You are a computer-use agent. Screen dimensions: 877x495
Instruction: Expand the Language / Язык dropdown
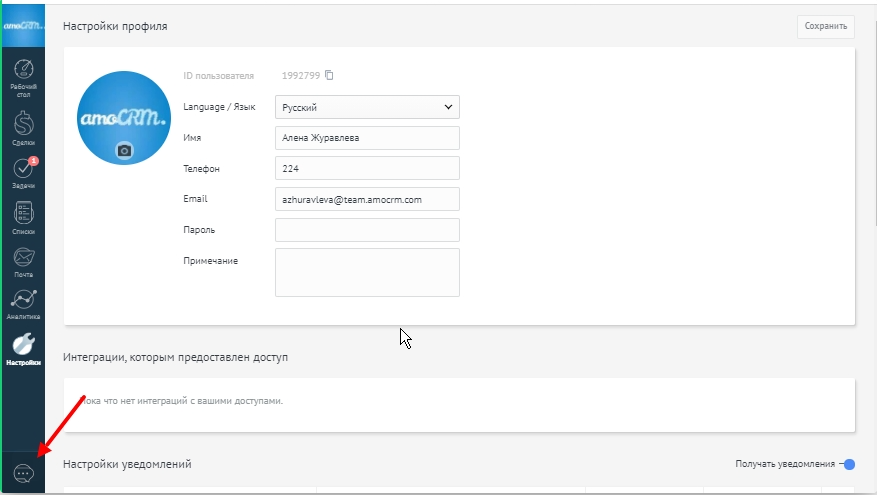(366, 107)
